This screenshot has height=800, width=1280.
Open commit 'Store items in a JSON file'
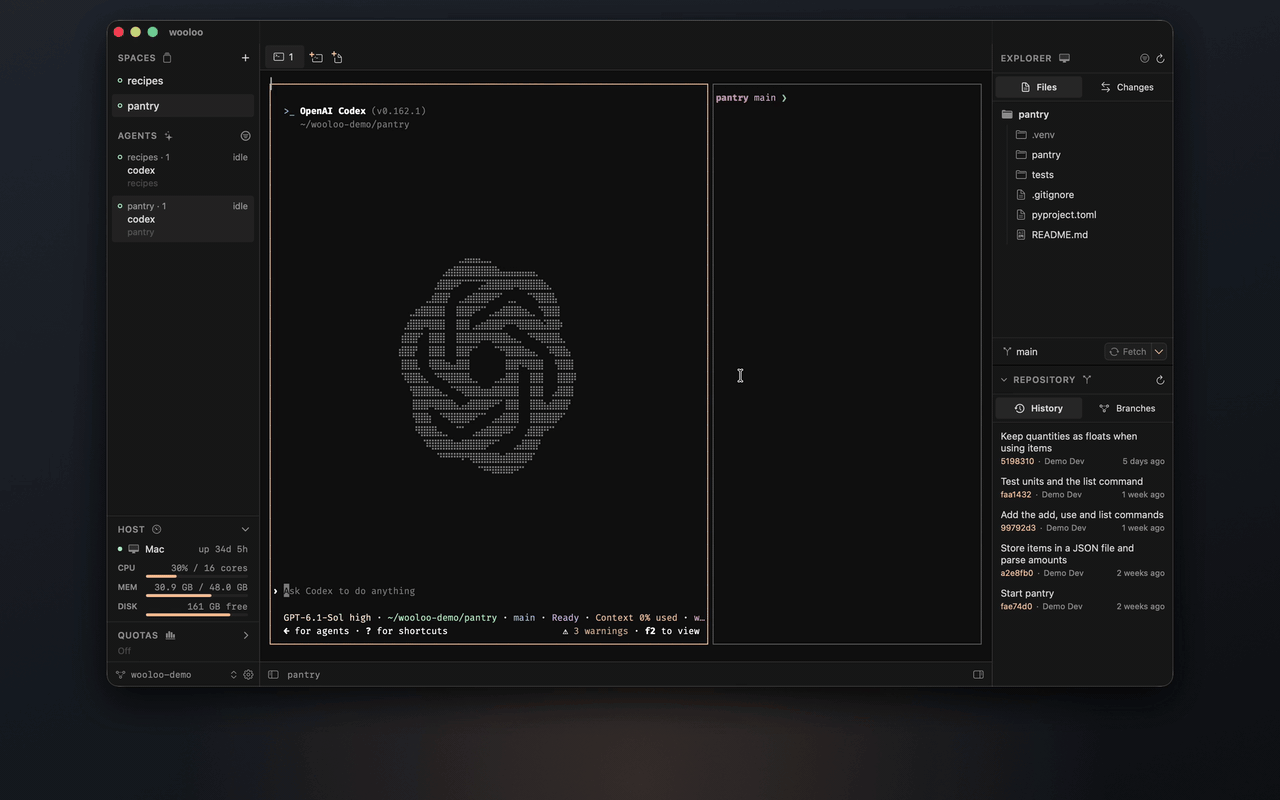click(1083, 560)
